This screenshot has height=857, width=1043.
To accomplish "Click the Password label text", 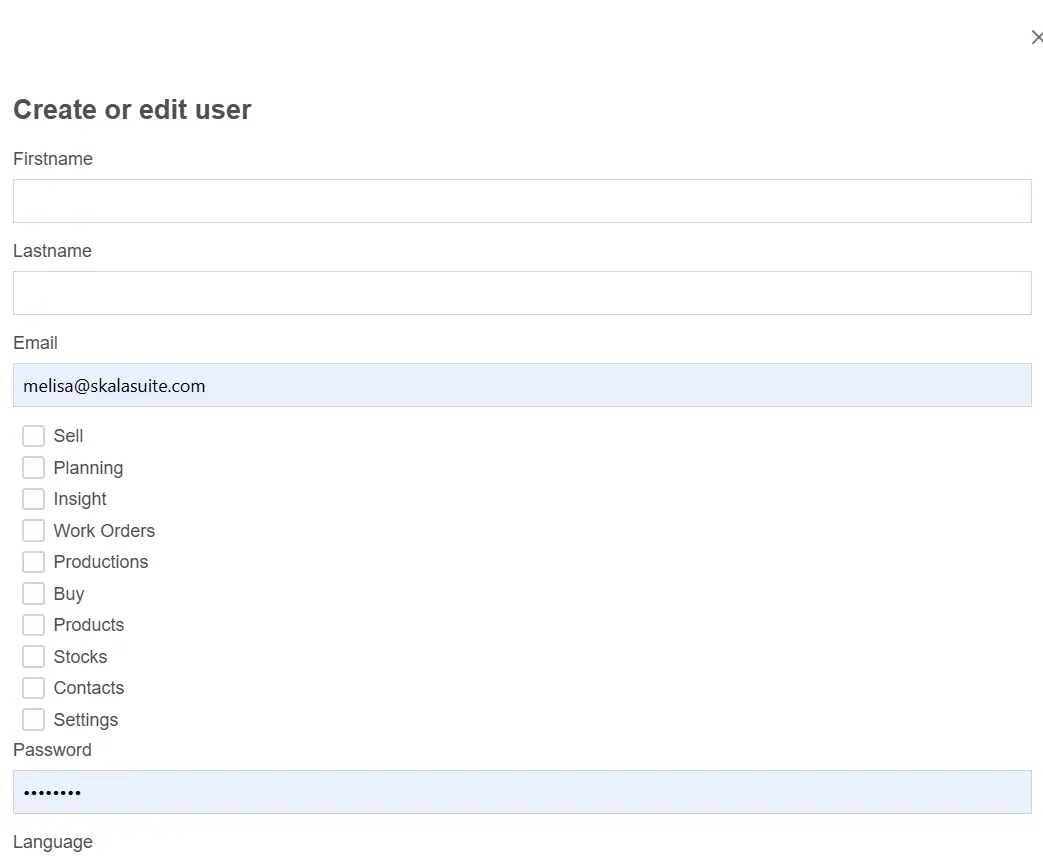I will click(x=53, y=750).
